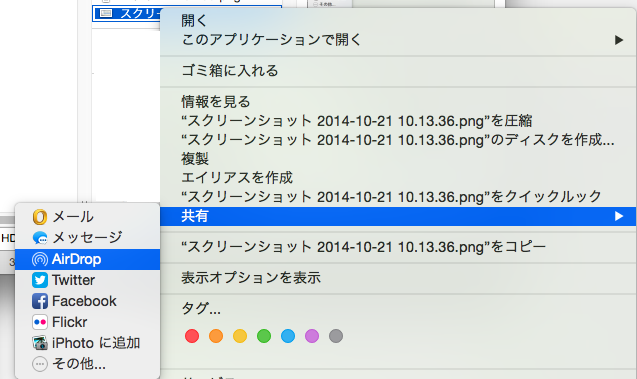
Task: Click the Facebook logo icon
Action: 40,301
